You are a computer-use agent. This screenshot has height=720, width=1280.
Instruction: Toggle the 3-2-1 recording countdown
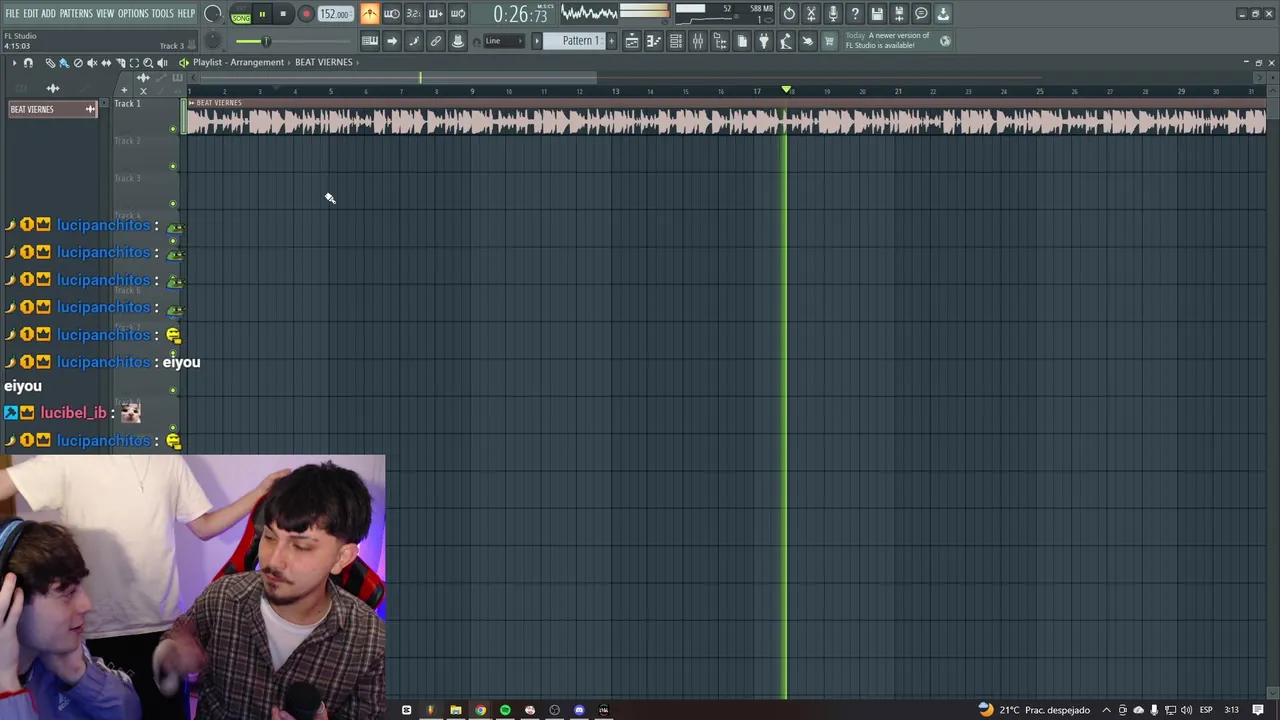point(414,14)
